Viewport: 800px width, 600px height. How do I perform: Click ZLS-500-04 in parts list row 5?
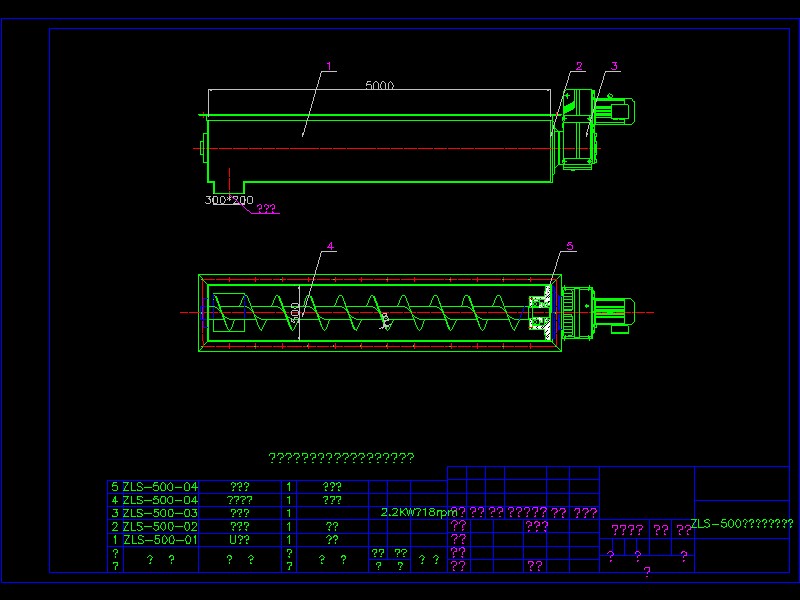point(160,487)
